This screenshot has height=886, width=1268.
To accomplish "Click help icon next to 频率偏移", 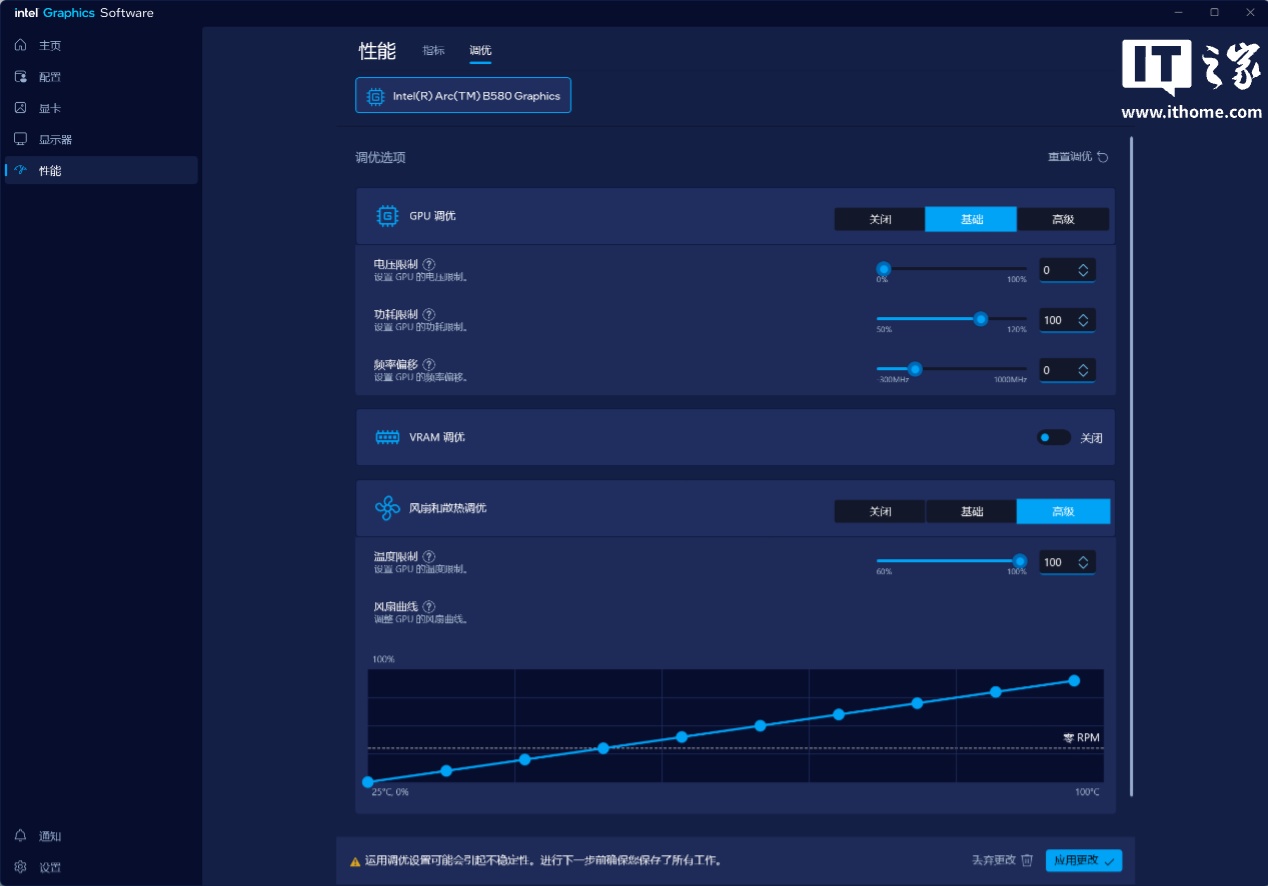I will point(429,365).
